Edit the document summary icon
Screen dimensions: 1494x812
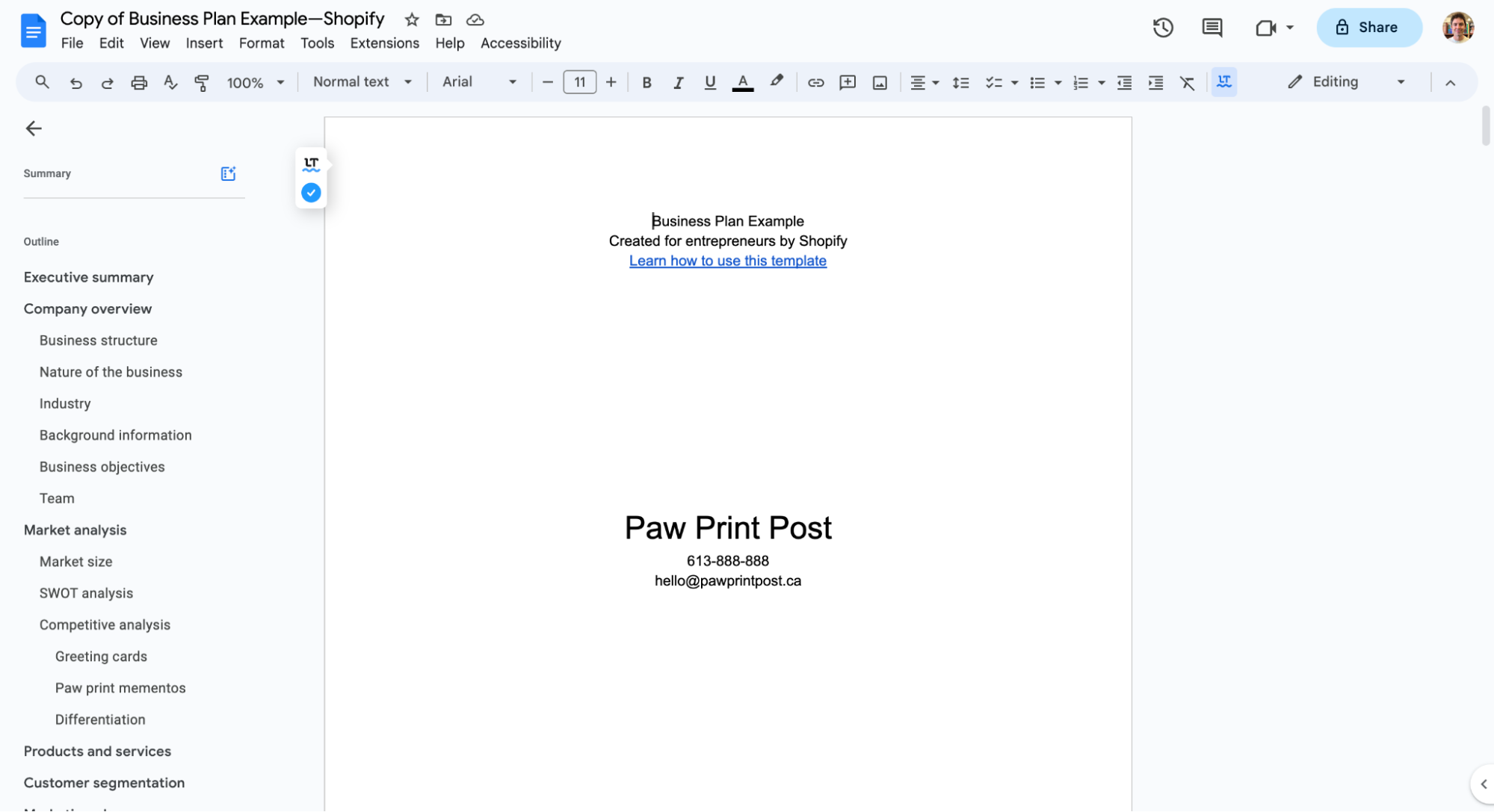point(228,173)
